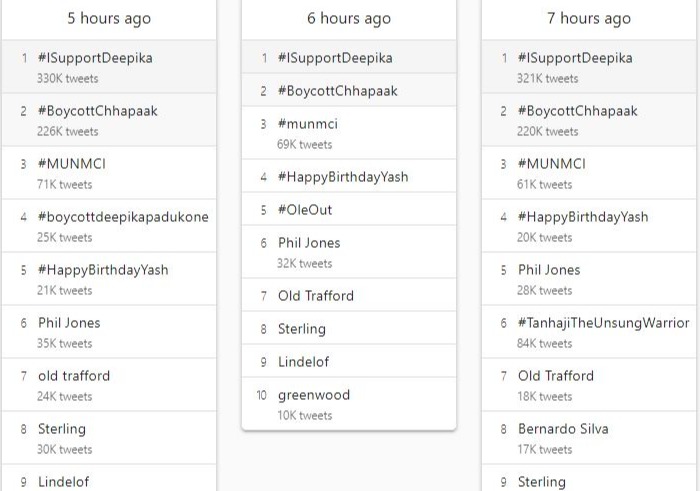
Task: Click the '5 hours ago' column header
Action: click(109, 19)
